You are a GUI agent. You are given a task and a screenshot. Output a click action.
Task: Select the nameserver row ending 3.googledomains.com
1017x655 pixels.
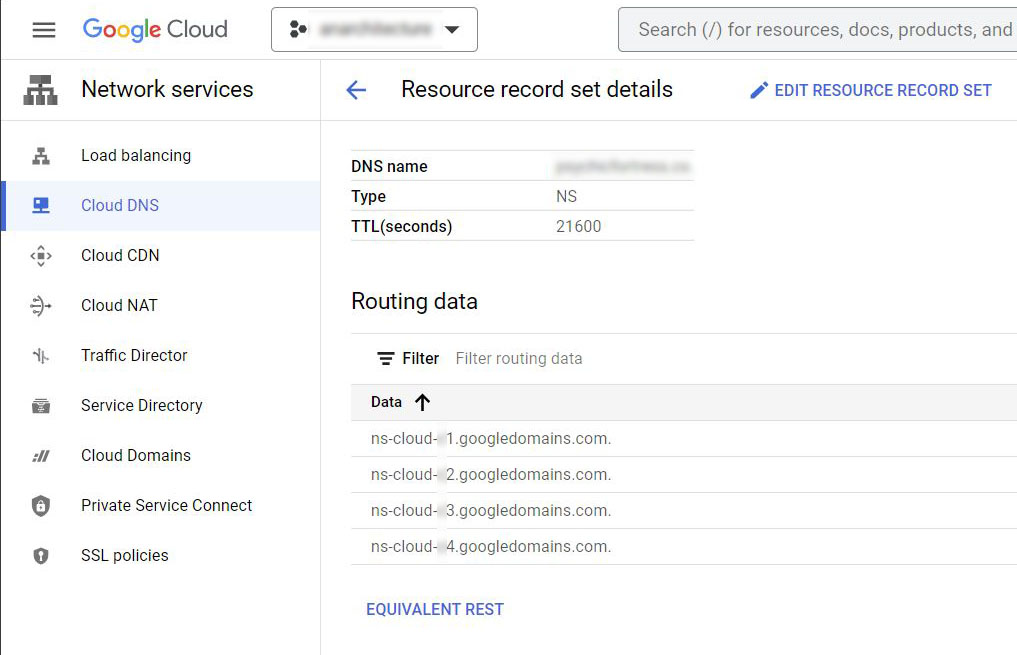tap(684, 510)
